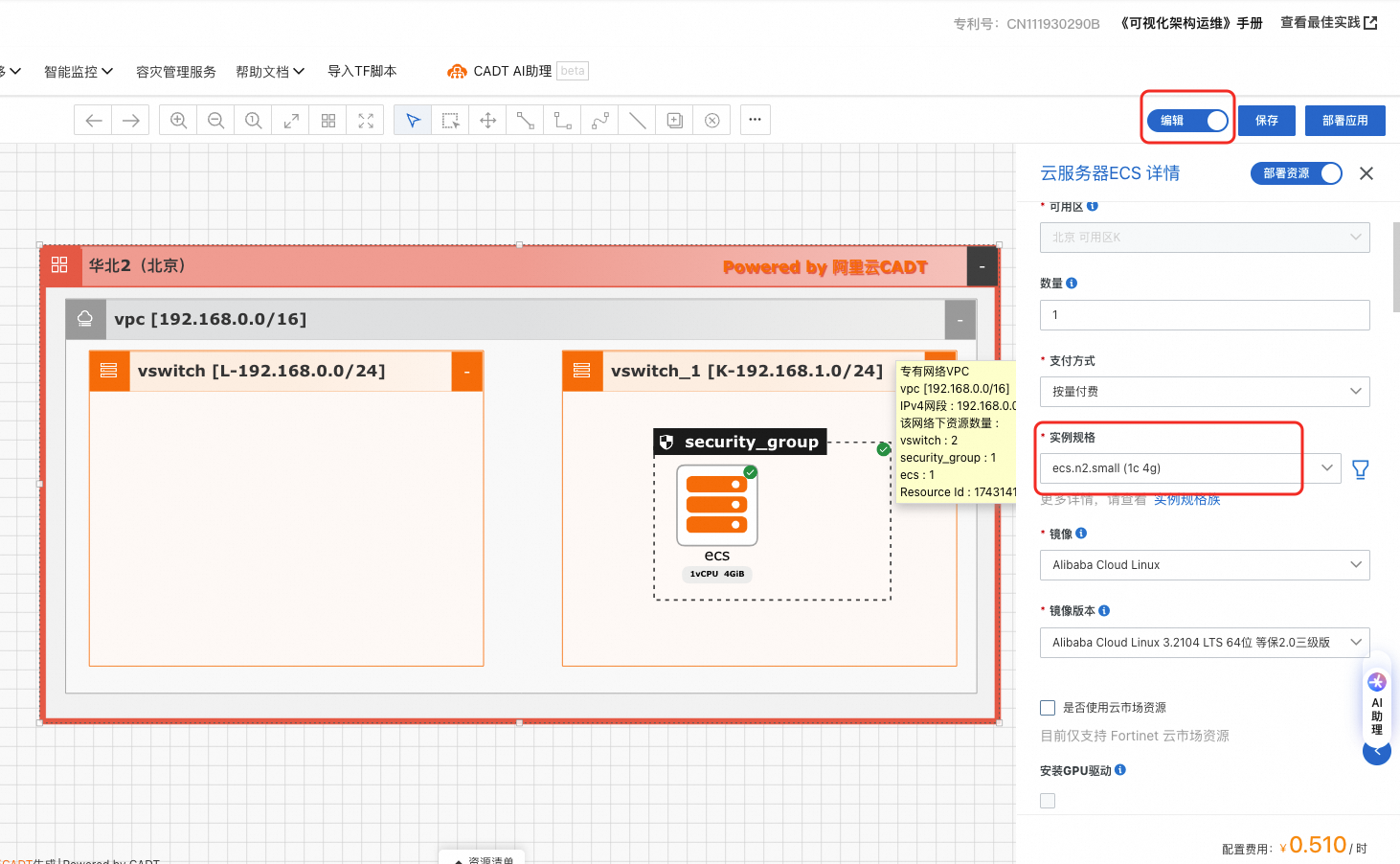Open the 《可视化架构运维》手册 link

tap(1190, 23)
